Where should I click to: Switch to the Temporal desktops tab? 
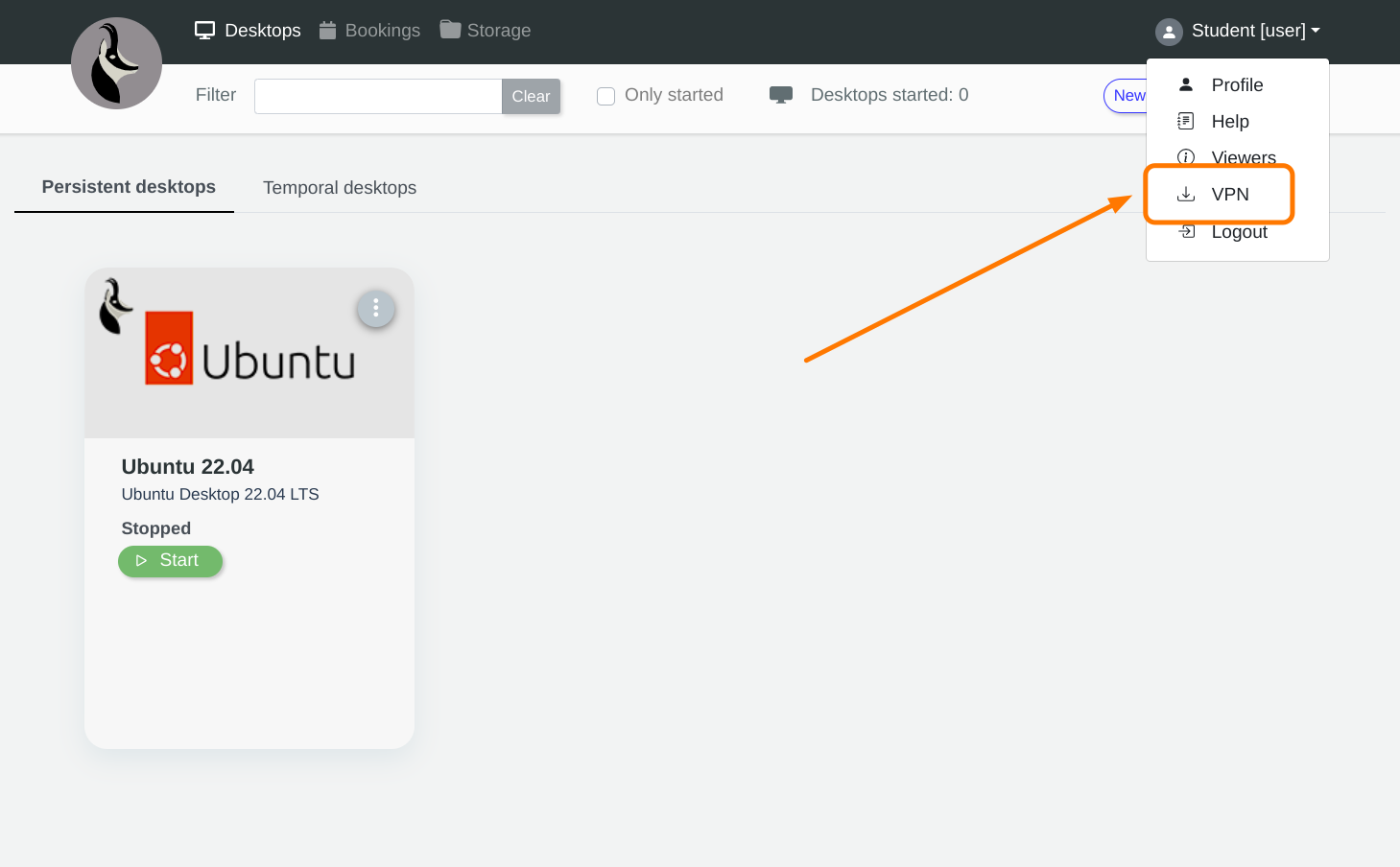click(340, 188)
